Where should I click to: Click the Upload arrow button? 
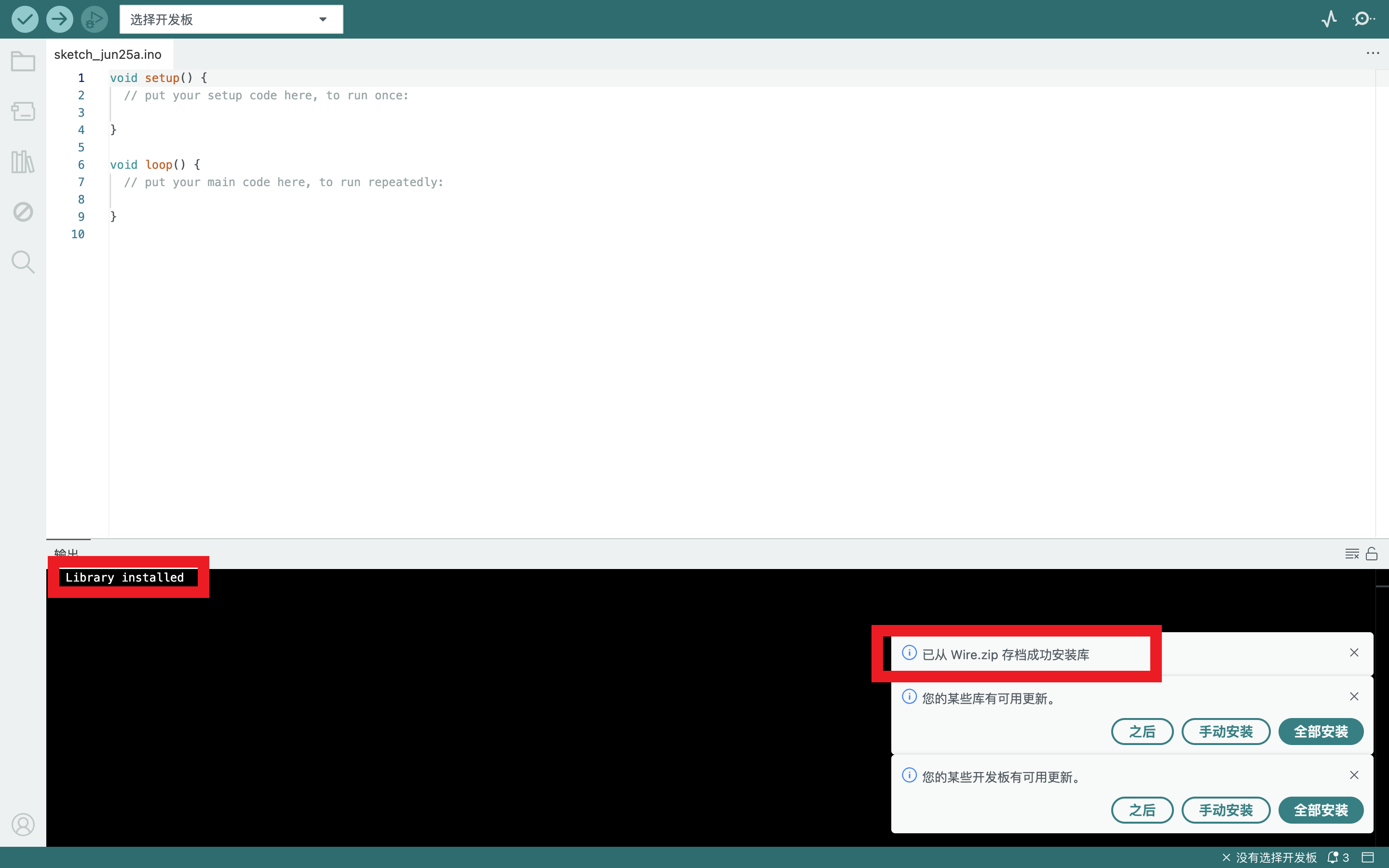pyautogui.click(x=60, y=19)
